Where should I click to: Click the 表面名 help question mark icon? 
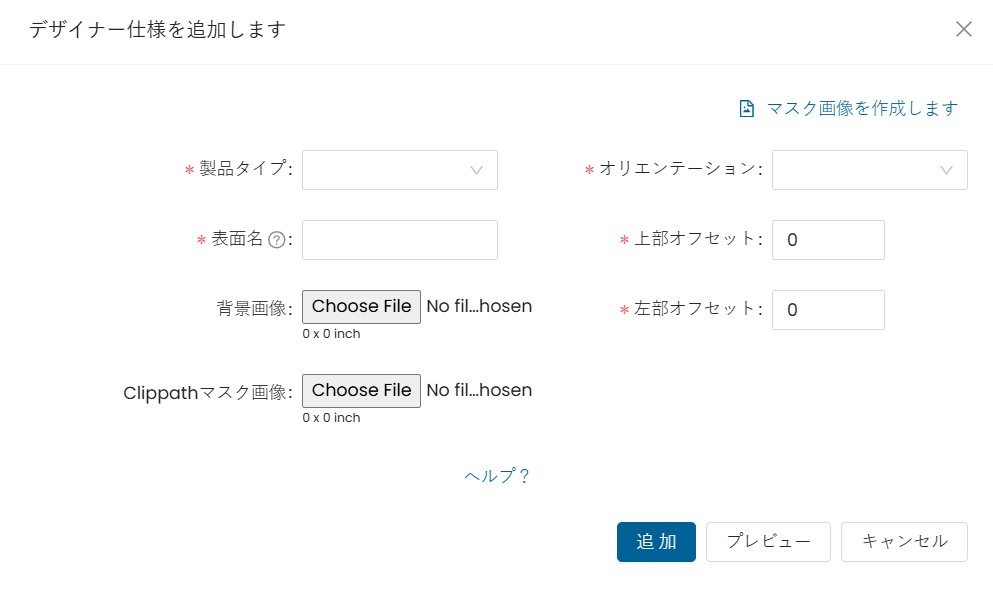[277, 240]
